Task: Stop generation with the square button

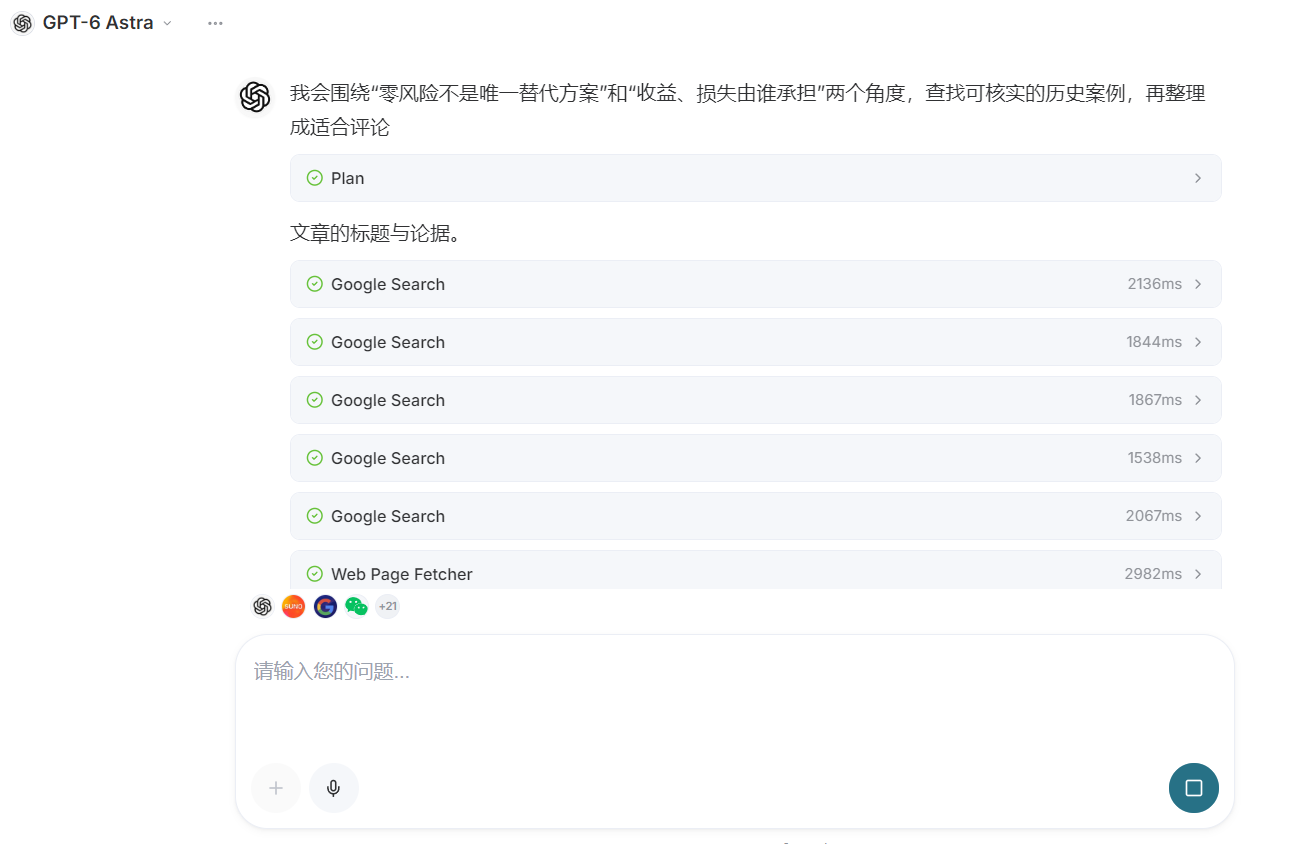Action: [x=1194, y=788]
